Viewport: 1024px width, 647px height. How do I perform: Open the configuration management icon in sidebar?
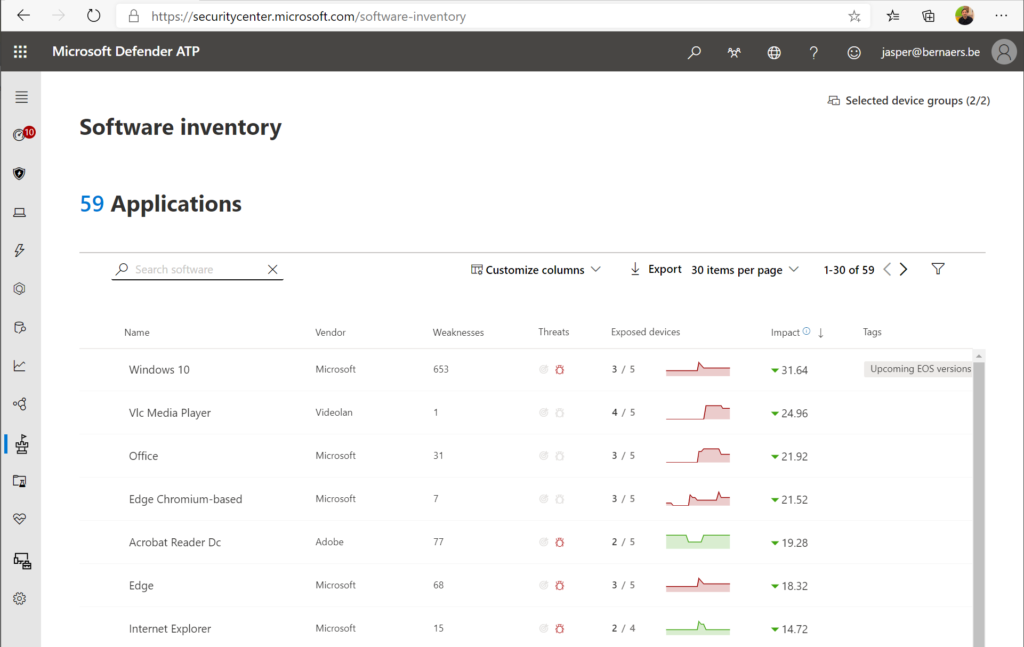pyautogui.click(x=22, y=561)
